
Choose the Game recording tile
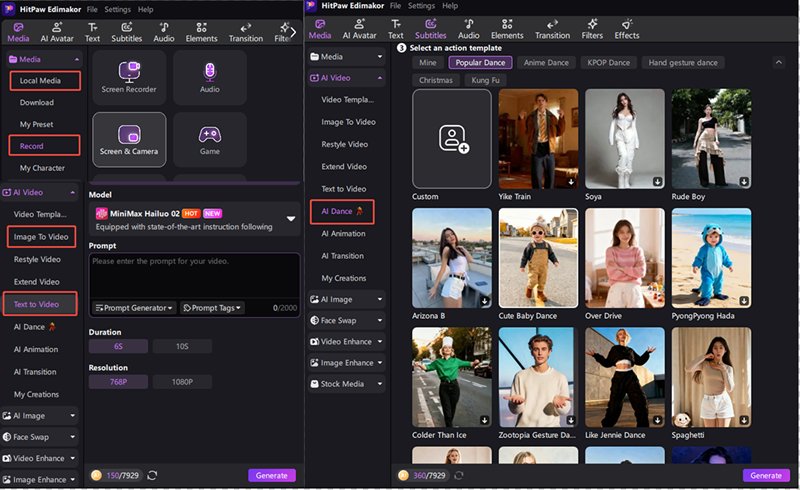[x=210, y=140]
